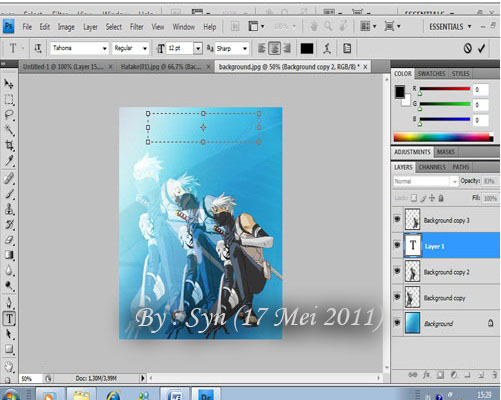This screenshot has width=501, height=400.
Task: Open the Arrange Documents dropdown
Action: click(368, 26)
